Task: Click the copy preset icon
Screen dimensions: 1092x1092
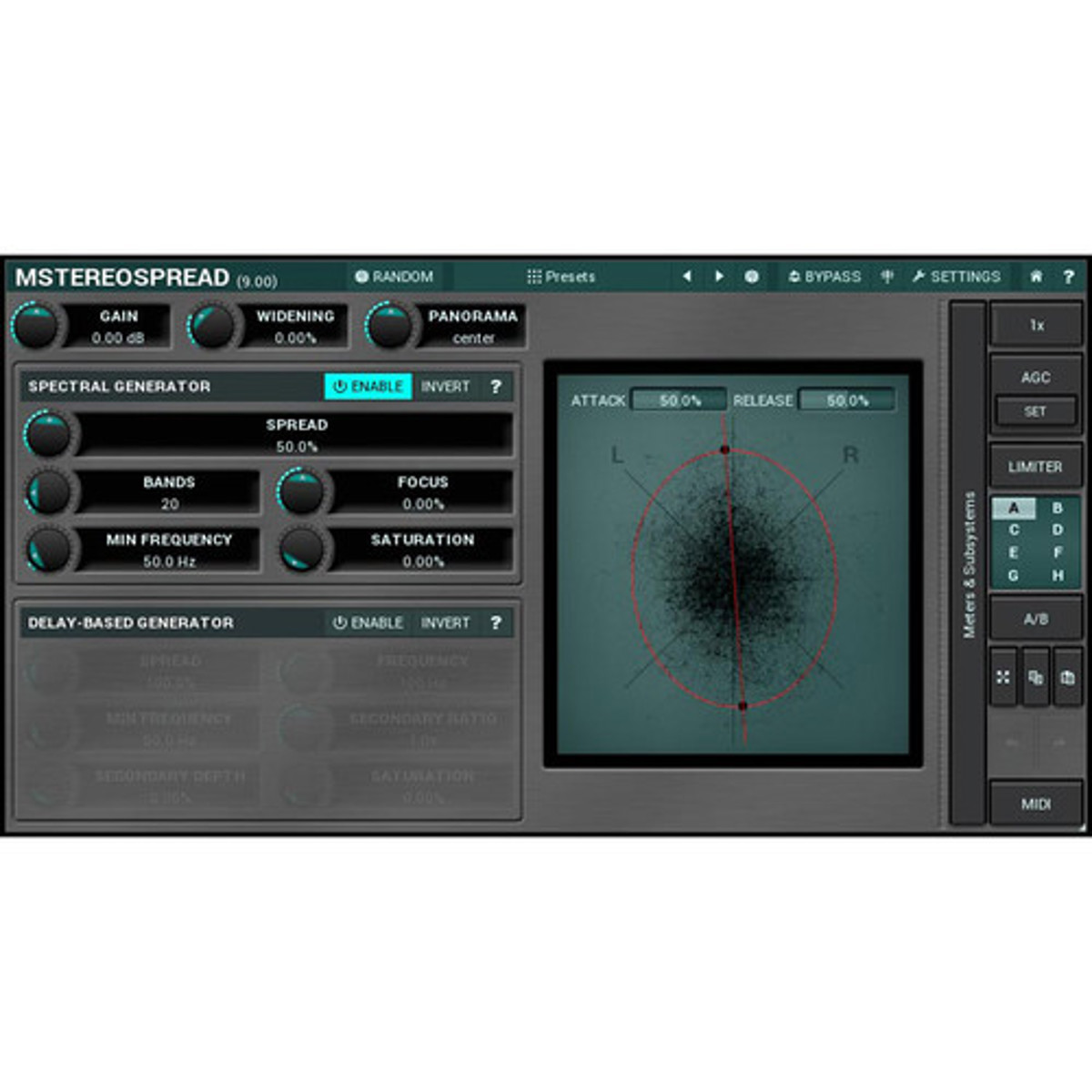Action: 1036,677
